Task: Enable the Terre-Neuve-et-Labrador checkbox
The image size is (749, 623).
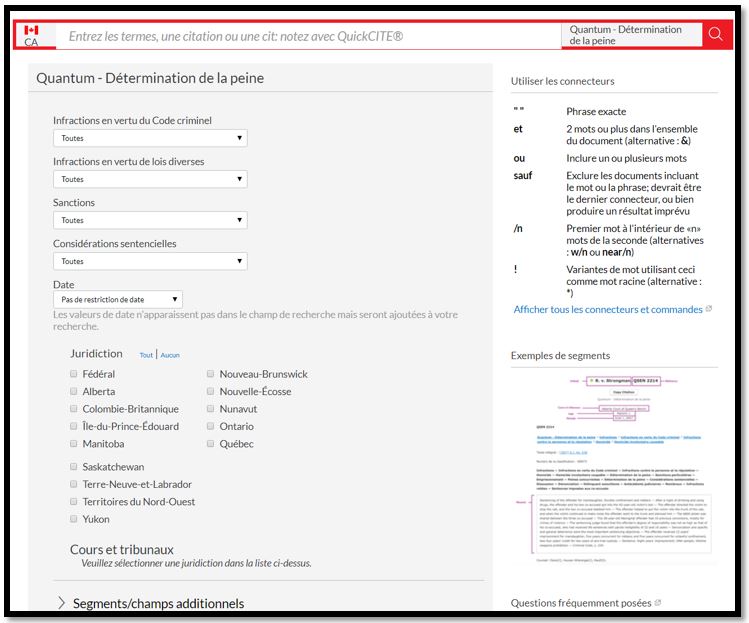Action: [x=74, y=484]
